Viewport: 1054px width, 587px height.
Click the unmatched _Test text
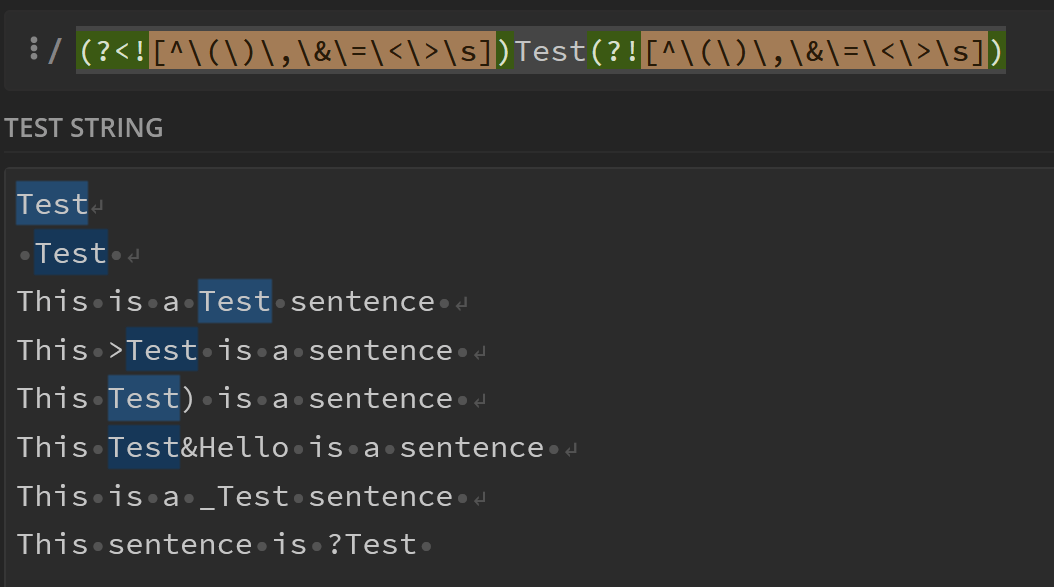click(244, 496)
